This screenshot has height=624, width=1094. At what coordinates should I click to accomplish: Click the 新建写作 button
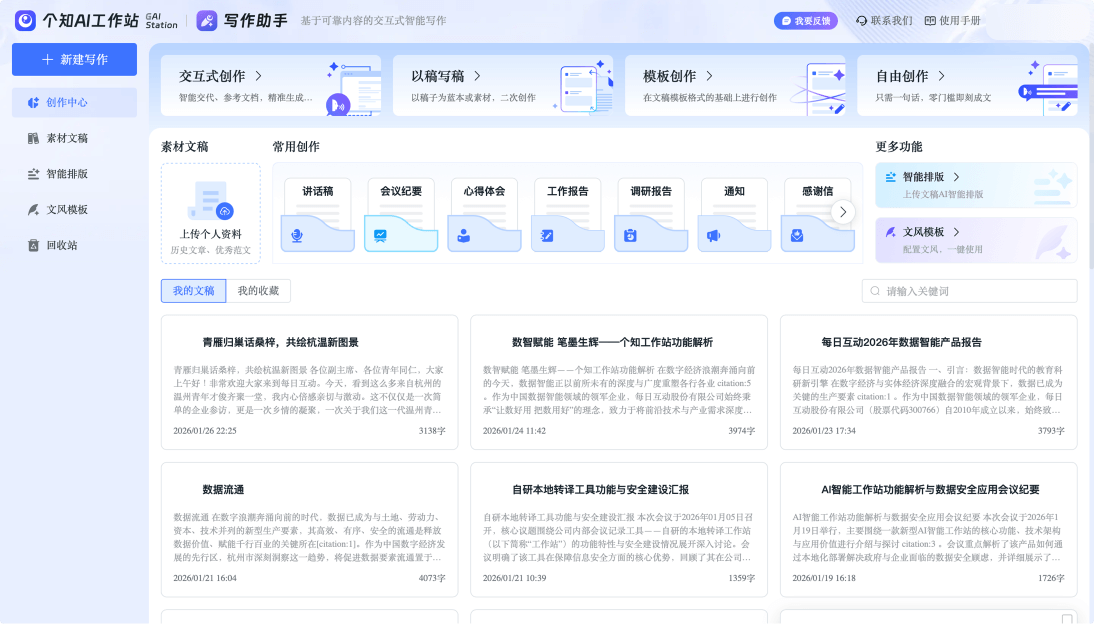(75, 59)
